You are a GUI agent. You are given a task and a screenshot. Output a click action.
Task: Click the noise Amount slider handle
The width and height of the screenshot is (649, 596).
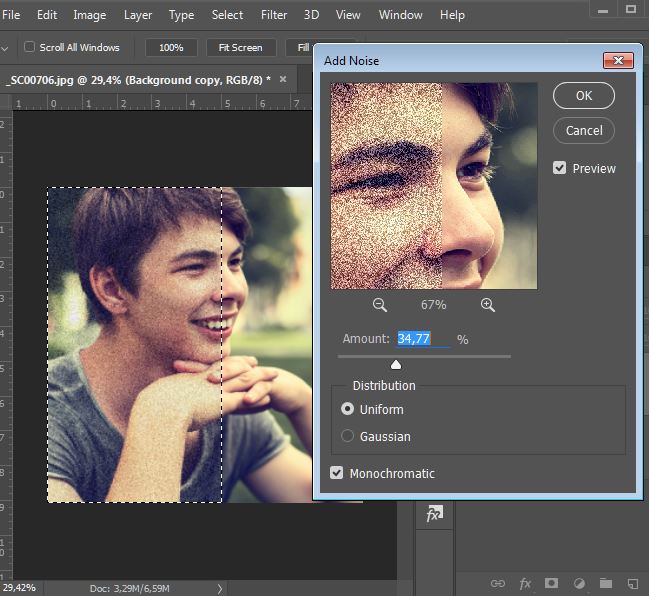click(396, 364)
